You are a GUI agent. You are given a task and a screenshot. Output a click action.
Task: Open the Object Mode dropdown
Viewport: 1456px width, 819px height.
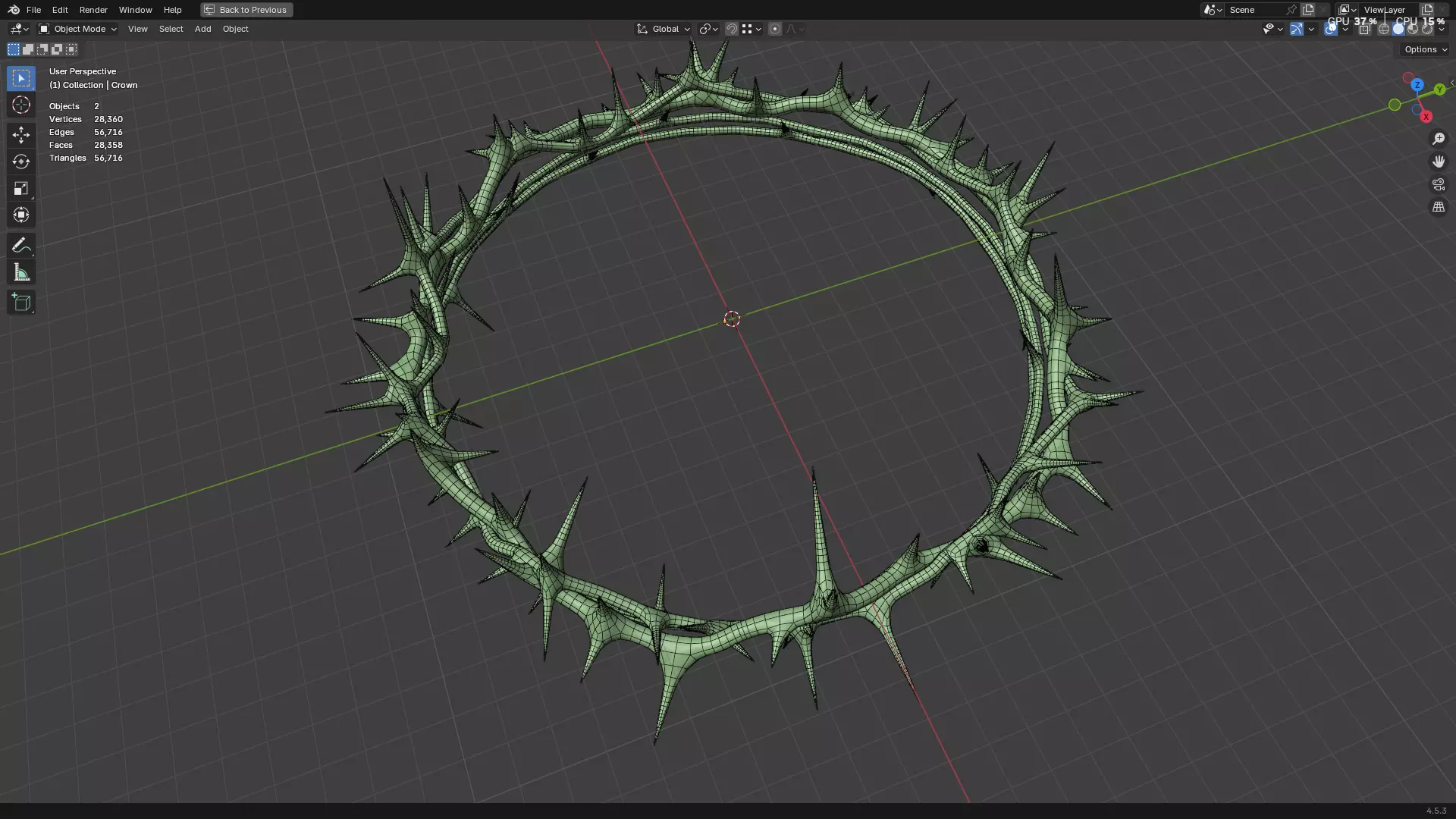(77, 29)
